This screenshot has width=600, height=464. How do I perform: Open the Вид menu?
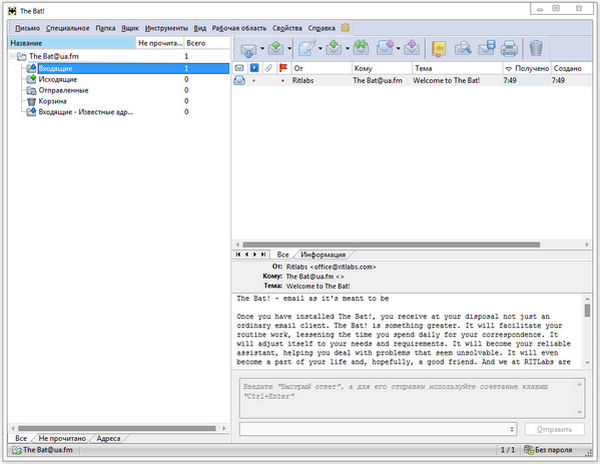pyautogui.click(x=200, y=28)
